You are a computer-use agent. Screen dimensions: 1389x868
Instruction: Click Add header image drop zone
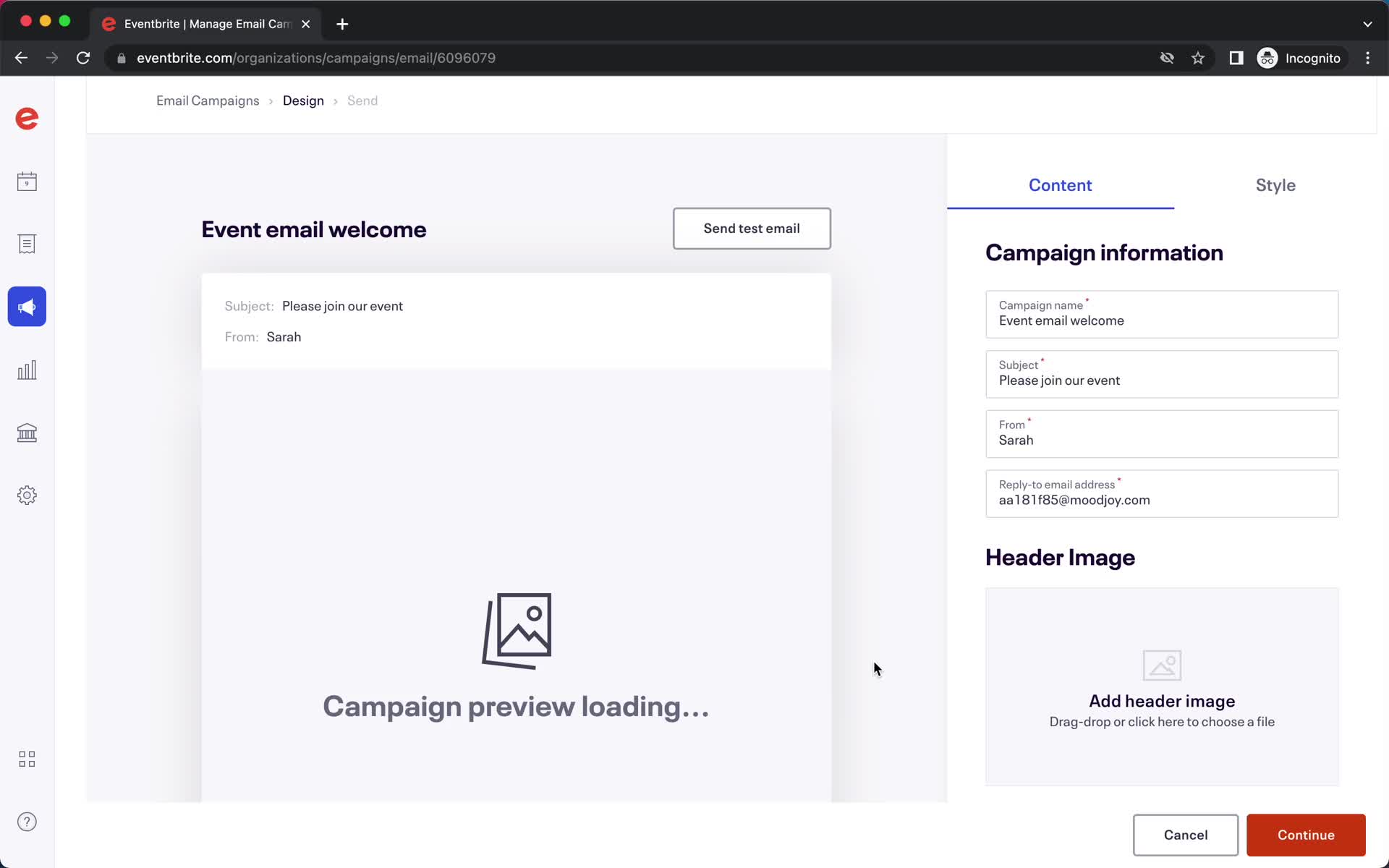pyautogui.click(x=1162, y=686)
